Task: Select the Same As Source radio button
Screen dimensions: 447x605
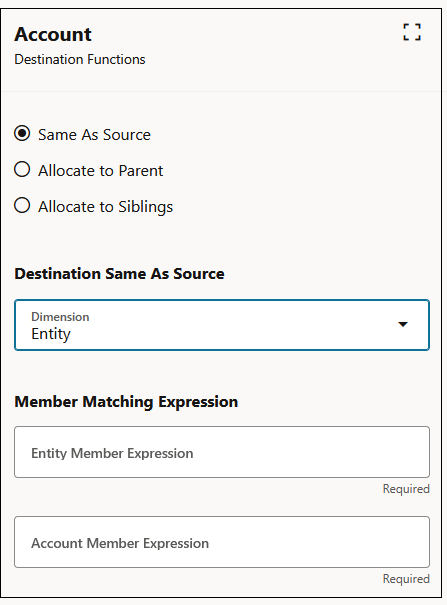Action: pos(22,134)
